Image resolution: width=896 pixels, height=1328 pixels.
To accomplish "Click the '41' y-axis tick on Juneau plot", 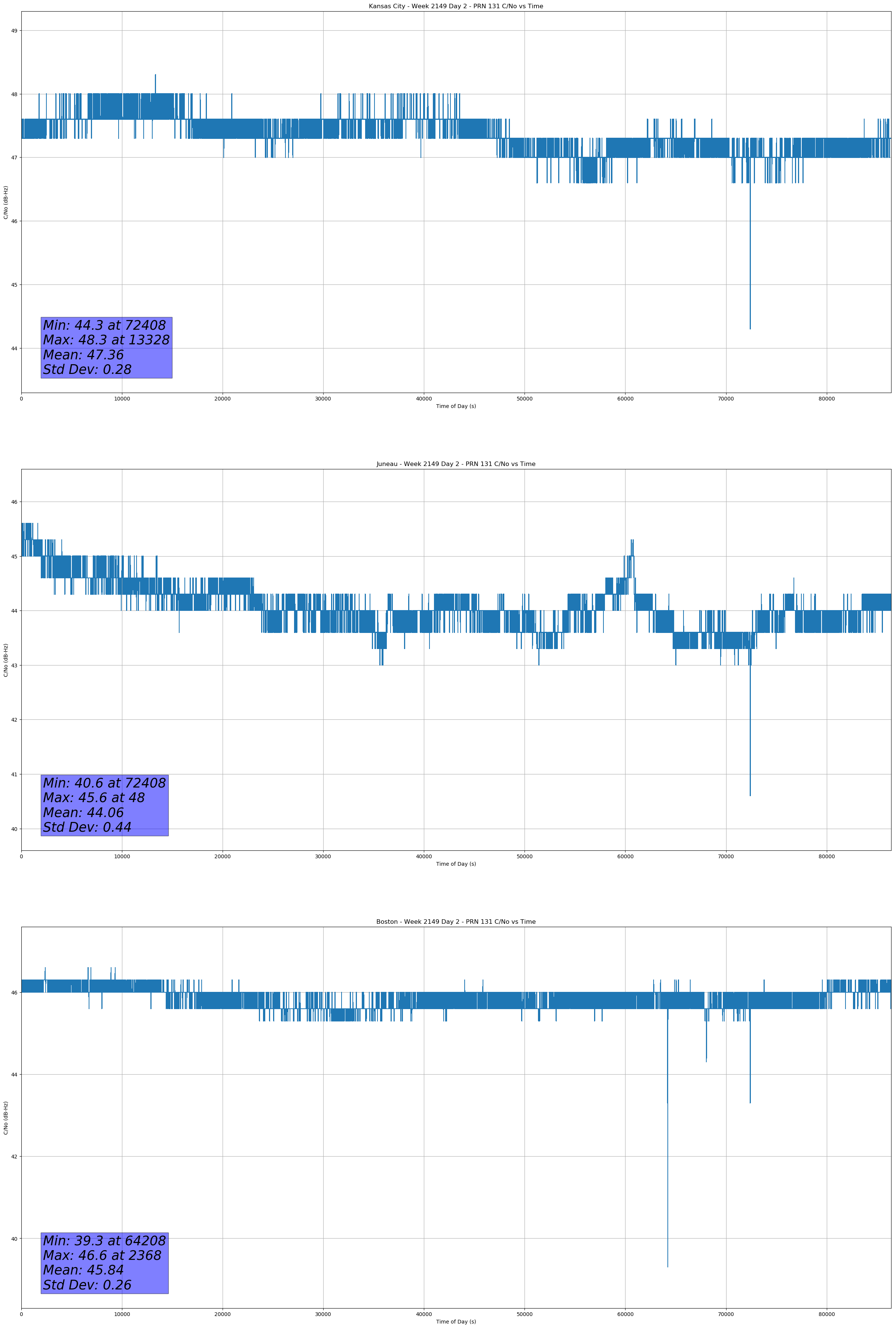I will pyautogui.click(x=14, y=775).
